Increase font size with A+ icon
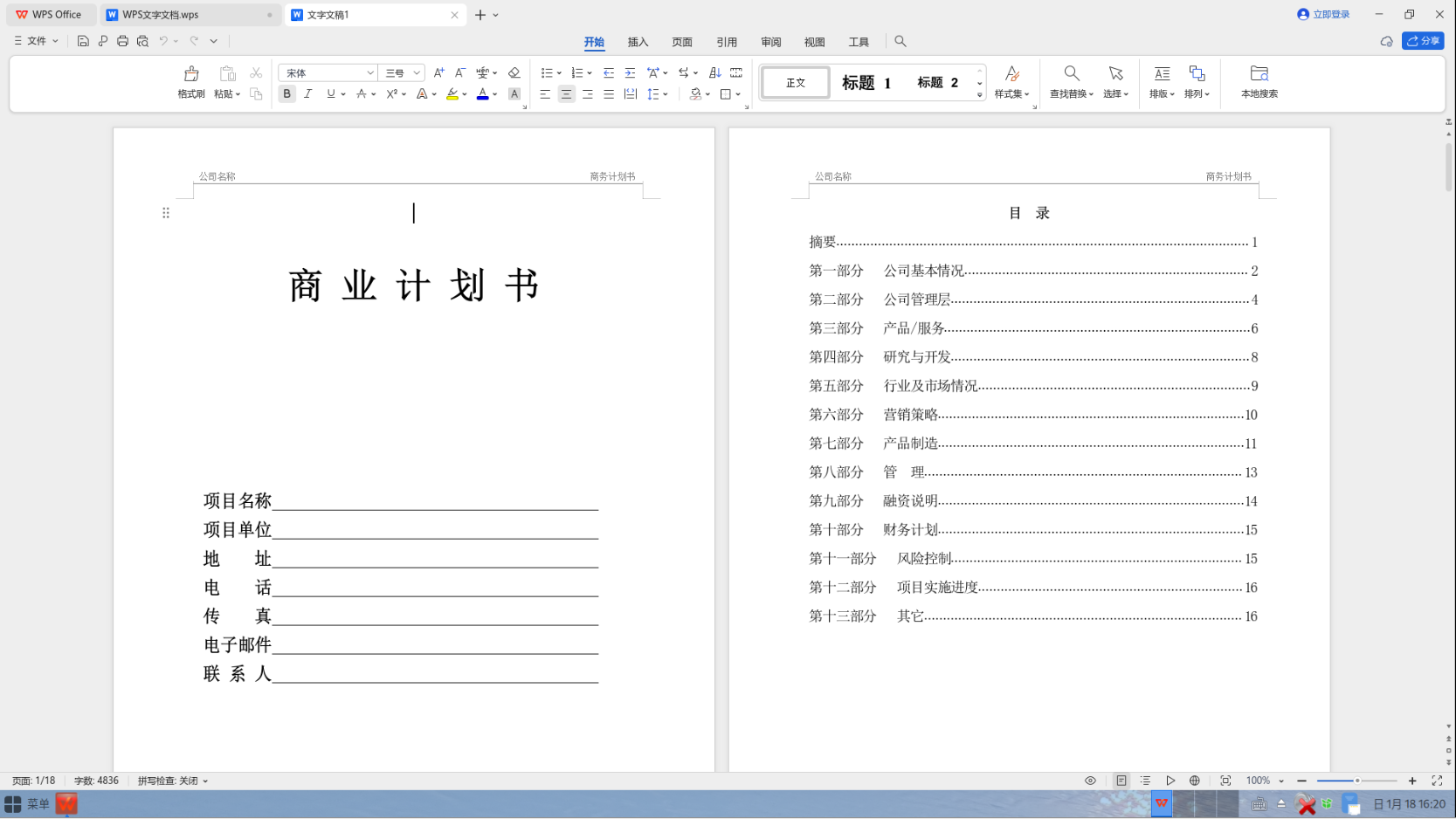 [438, 72]
